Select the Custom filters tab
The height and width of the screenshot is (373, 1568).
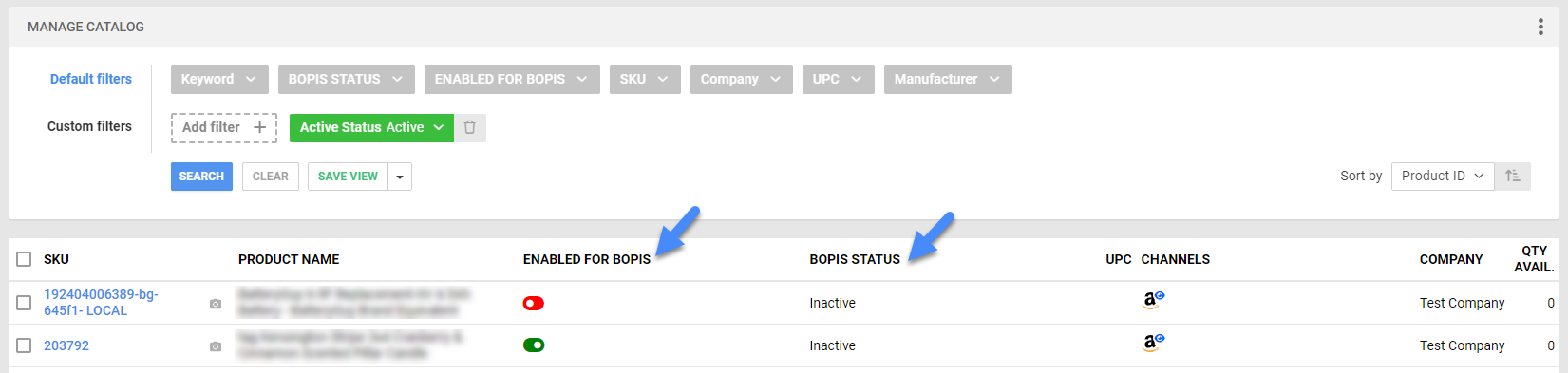(89, 126)
